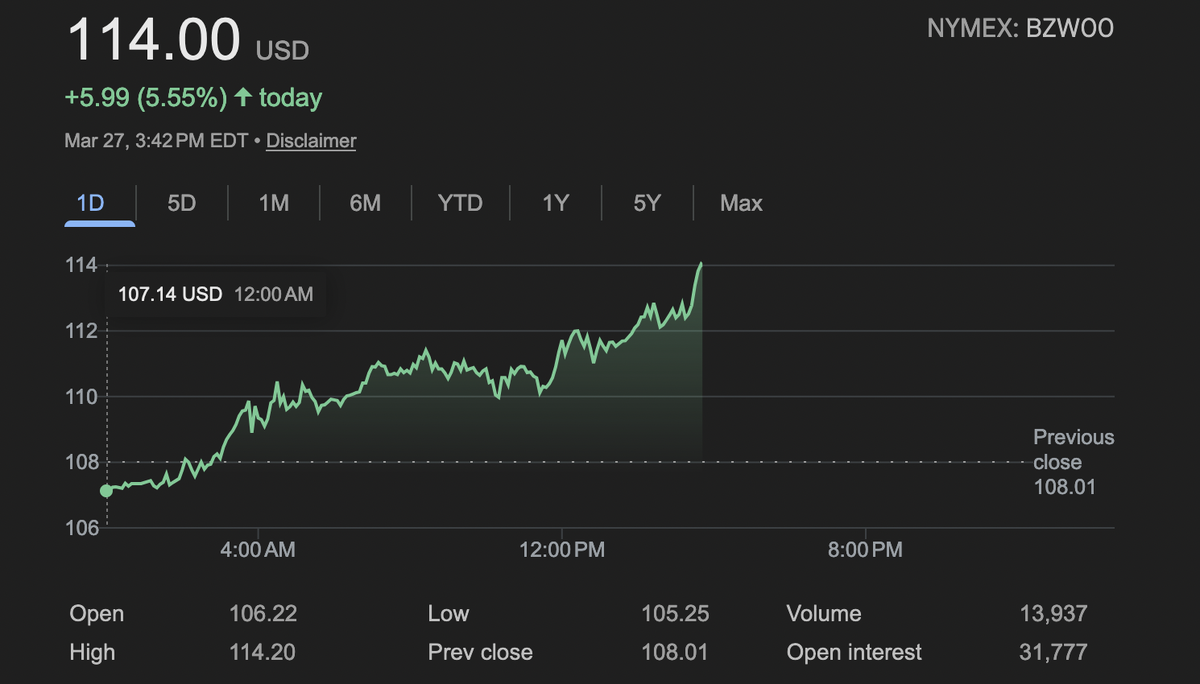
Task: Show the 6M price history
Action: 365,203
